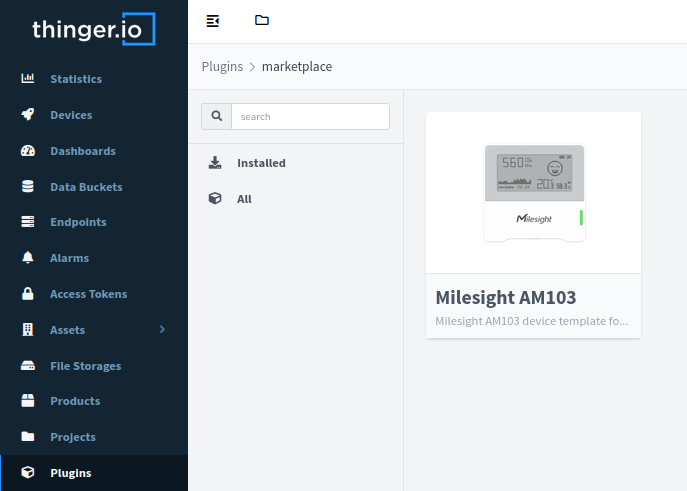Image resolution: width=687 pixels, height=491 pixels.
Task: Open the folder icon in top bar
Action: pyautogui.click(x=262, y=21)
